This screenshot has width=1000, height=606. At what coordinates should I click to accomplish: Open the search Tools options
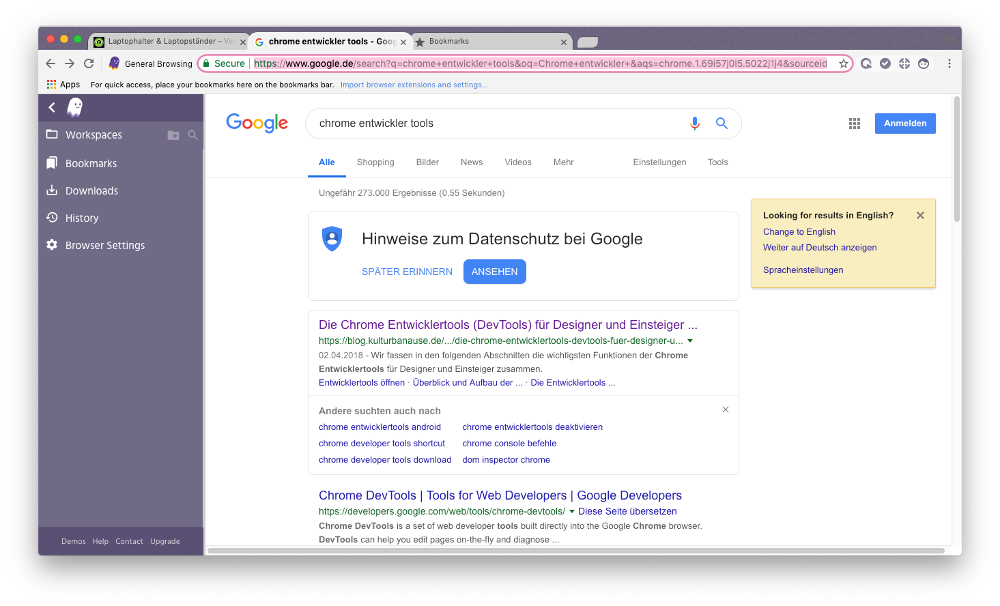coord(717,162)
